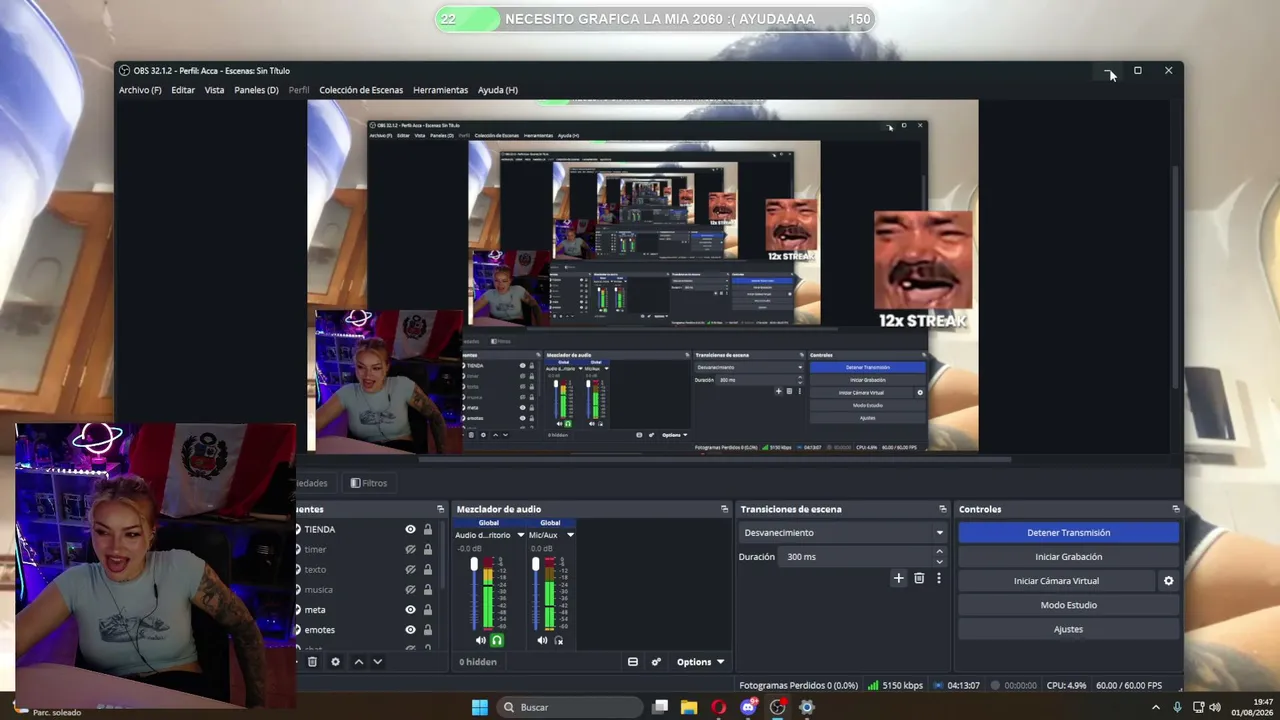Undock the Mezclador de audio panel
Screen dimensions: 1280x720
coord(725,509)
